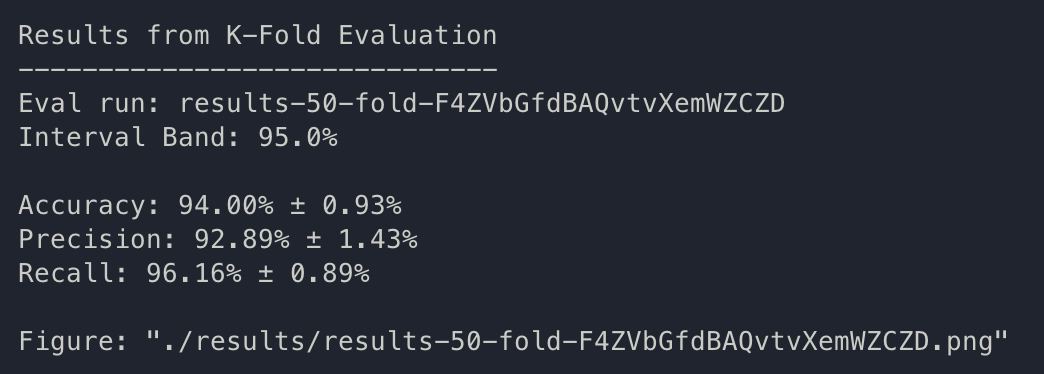The height and width of the screenshot is (374, 1044).
Task: Click the "Accuracy:" label
Action: pyautogui.click(x=91, y=205)
